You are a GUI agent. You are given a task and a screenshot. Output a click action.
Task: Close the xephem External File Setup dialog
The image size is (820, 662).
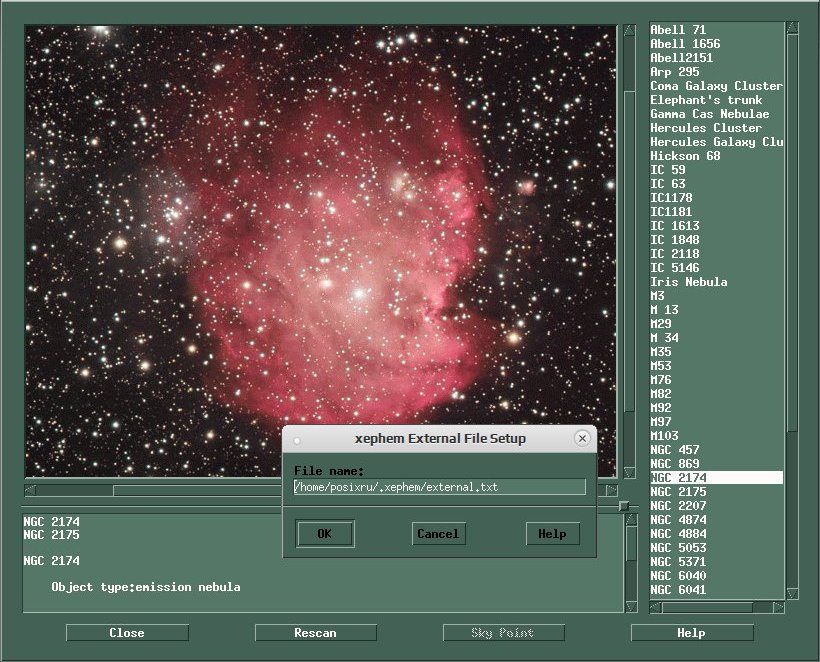pos(582,438)
